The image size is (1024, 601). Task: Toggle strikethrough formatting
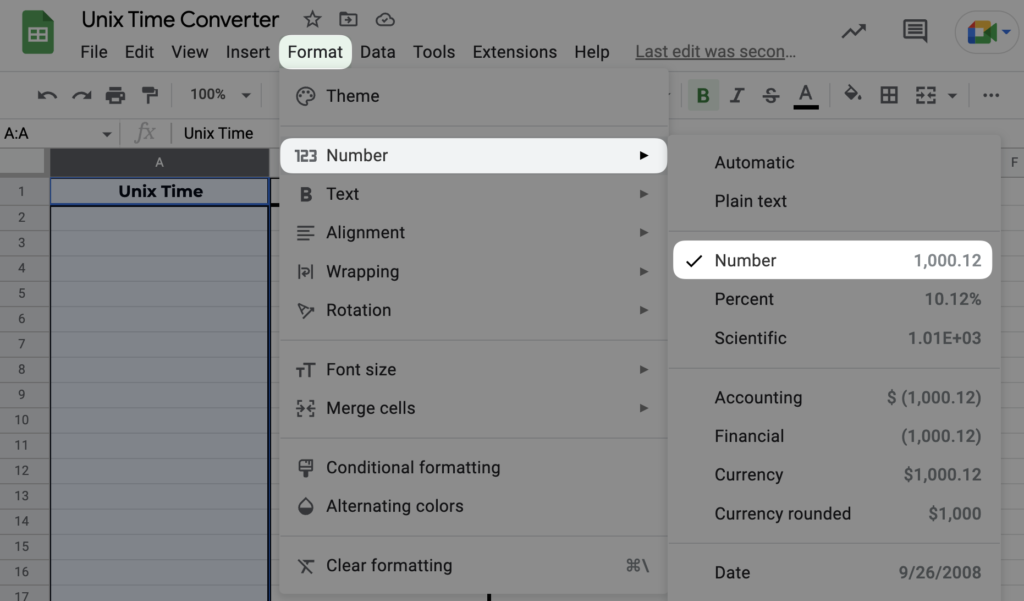click(x=770, y=95)
